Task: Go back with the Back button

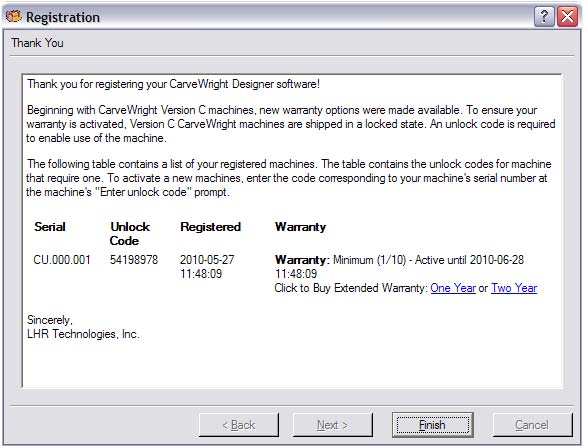Action: tap(239, 425)
